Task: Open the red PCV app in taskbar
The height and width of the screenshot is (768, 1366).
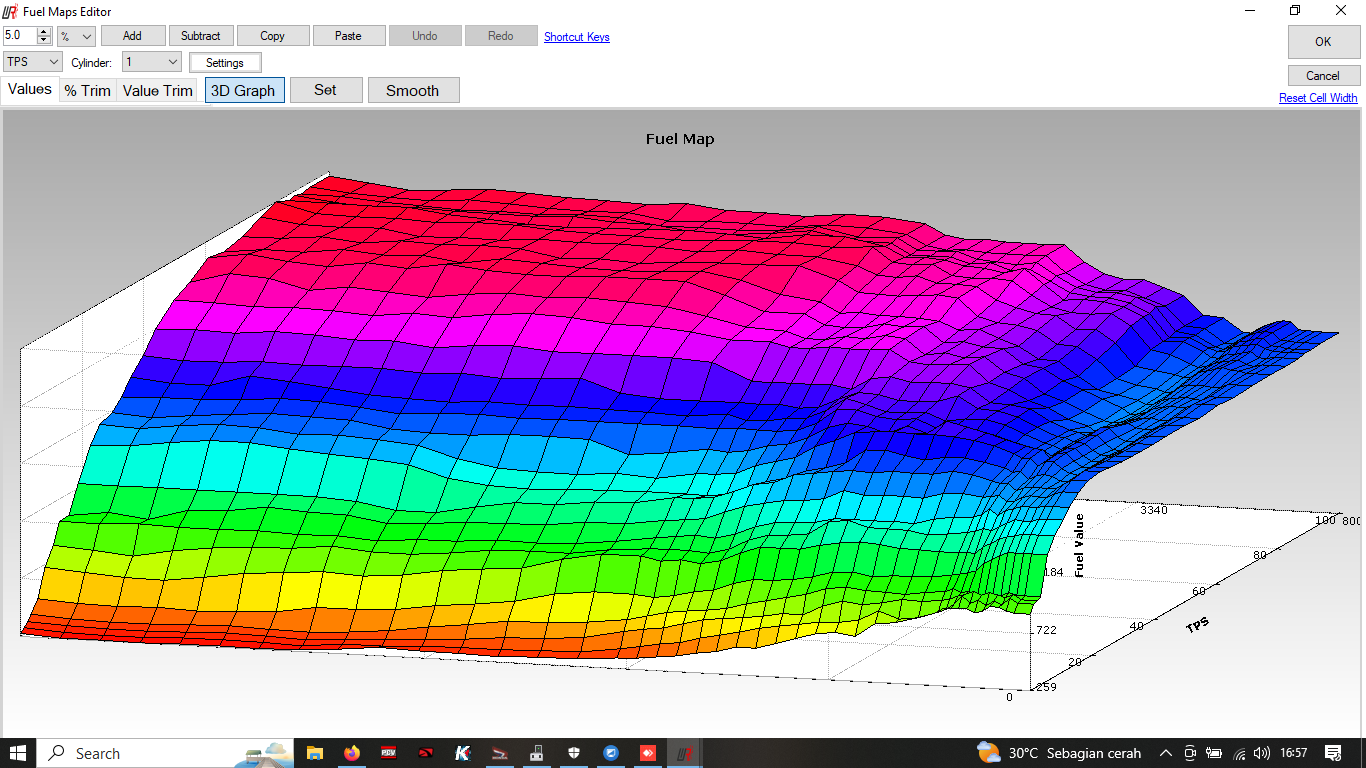Action: (x=388, y=753)
